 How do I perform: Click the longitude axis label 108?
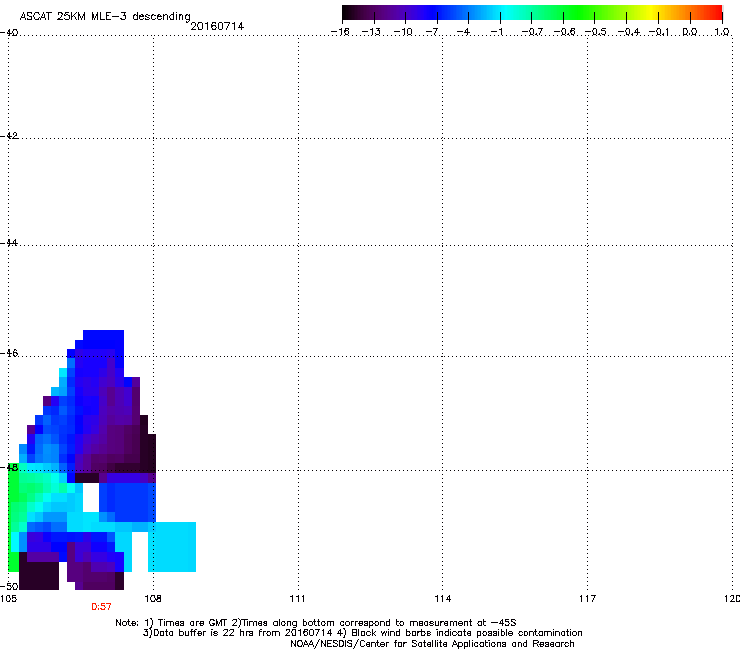click(x=153, y=599)
